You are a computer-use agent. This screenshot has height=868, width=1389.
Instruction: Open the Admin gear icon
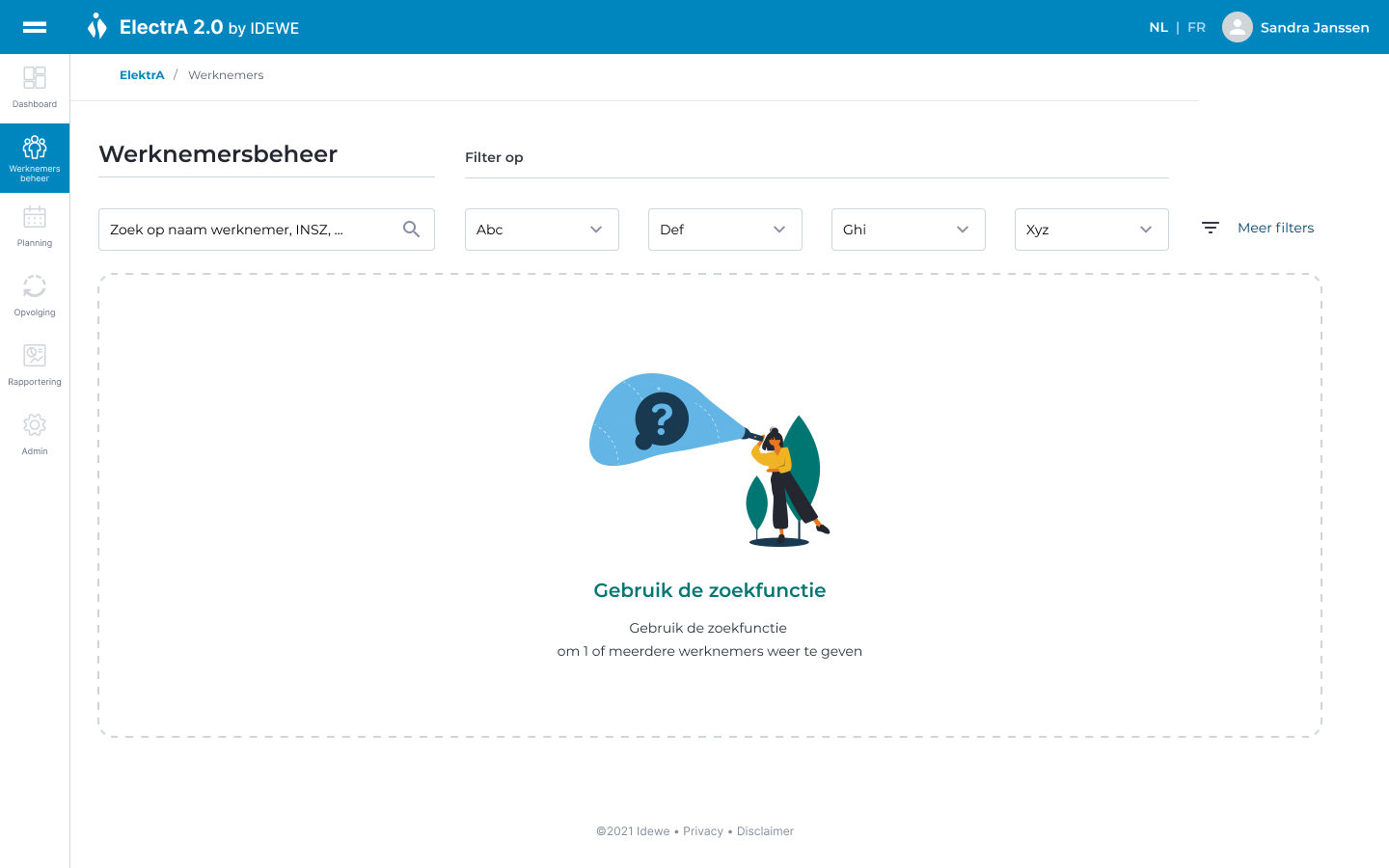click(x=35, y=425)
